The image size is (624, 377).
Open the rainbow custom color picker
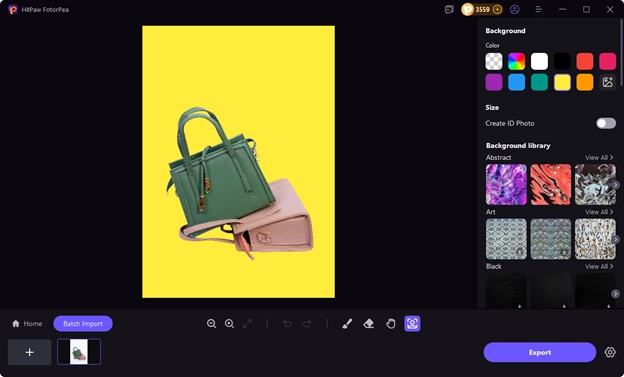[x=517, y=62]
